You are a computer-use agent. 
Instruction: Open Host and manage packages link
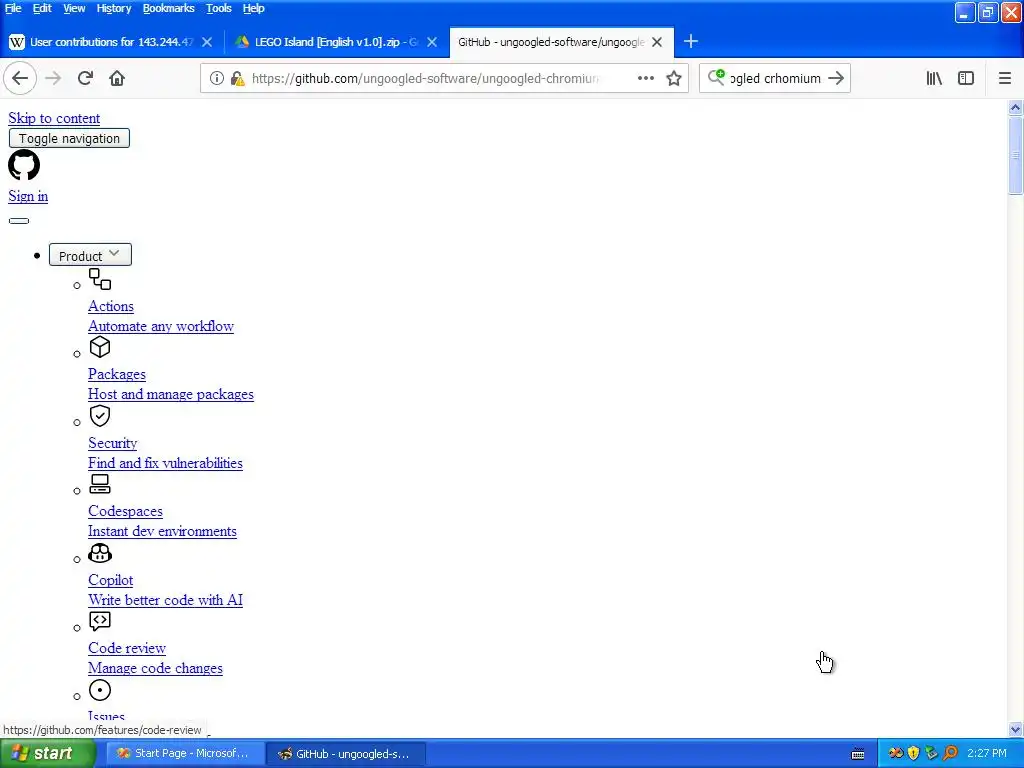tap(171, 394)
